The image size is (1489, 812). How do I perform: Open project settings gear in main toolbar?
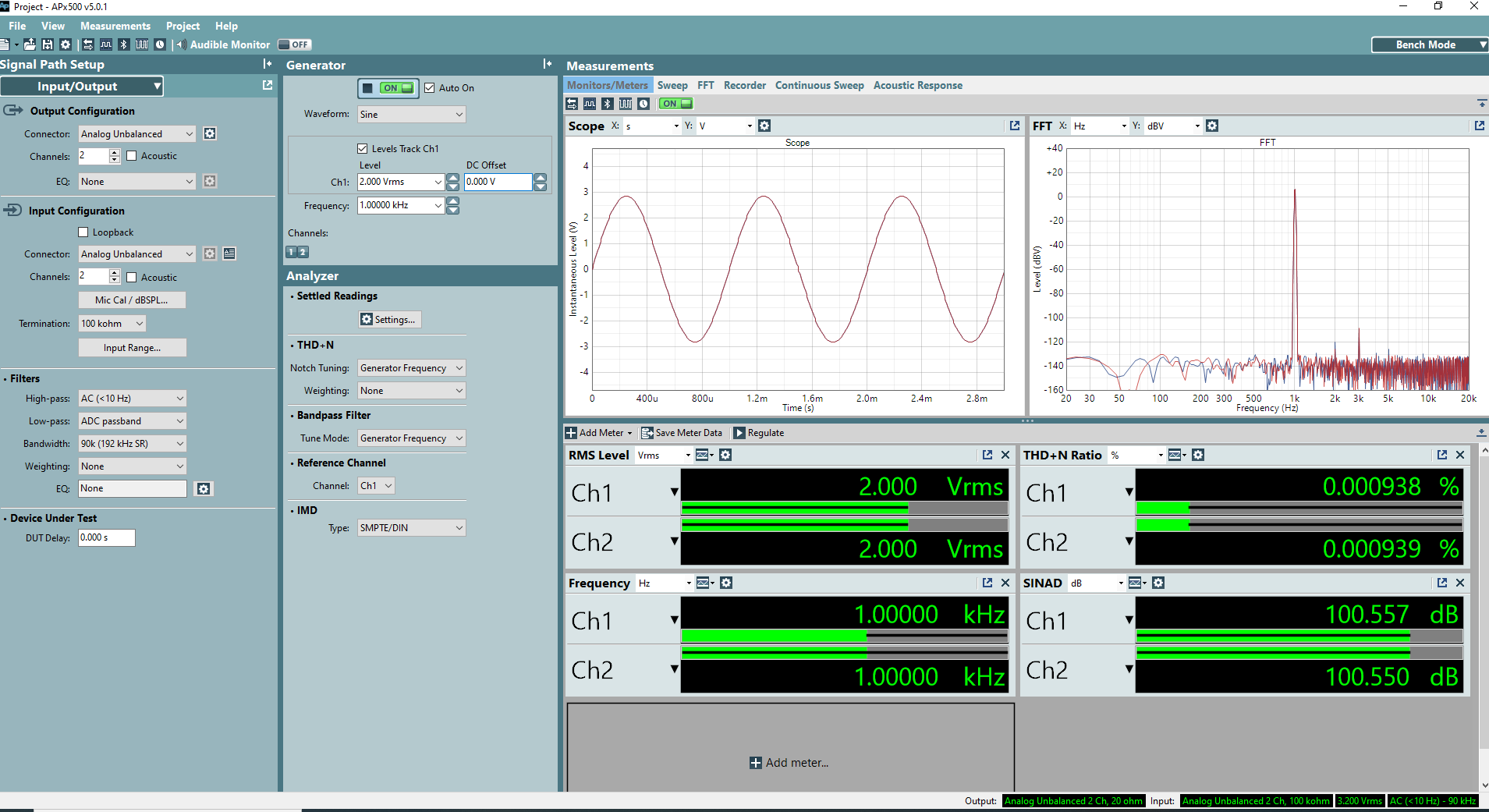coord(66,44)
